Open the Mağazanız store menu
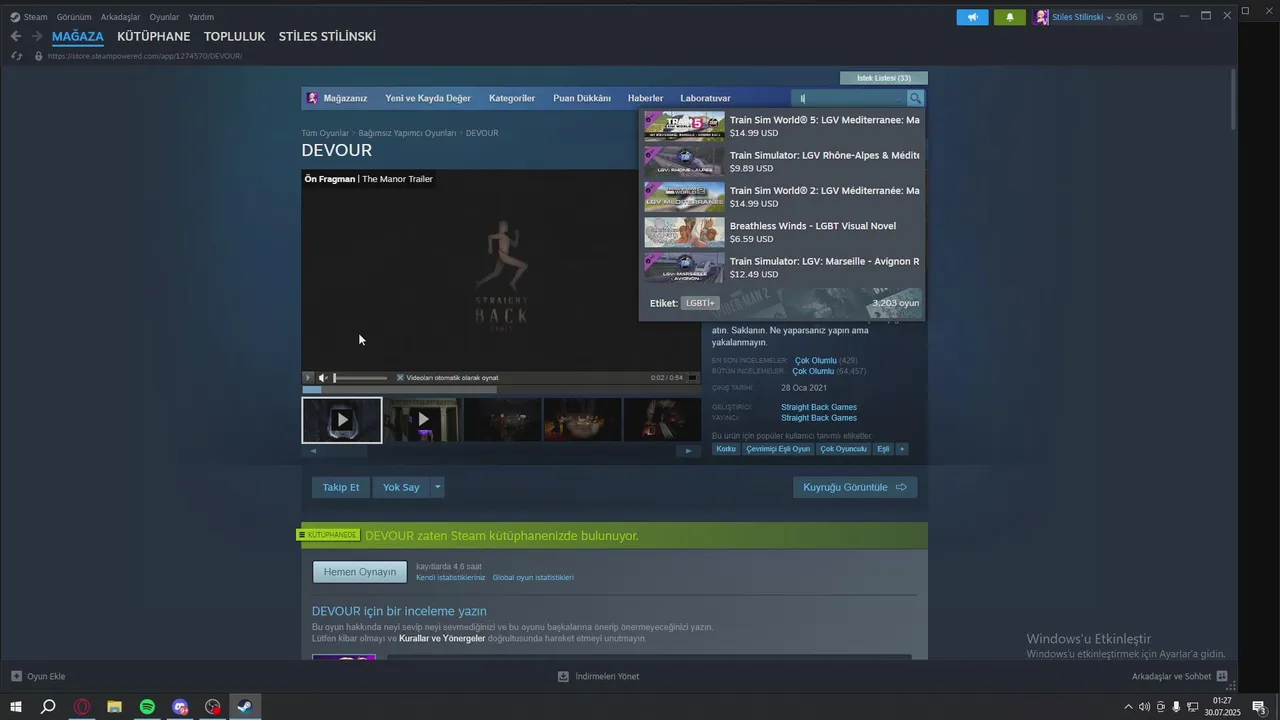1280x720 pixels. point(345,98)
